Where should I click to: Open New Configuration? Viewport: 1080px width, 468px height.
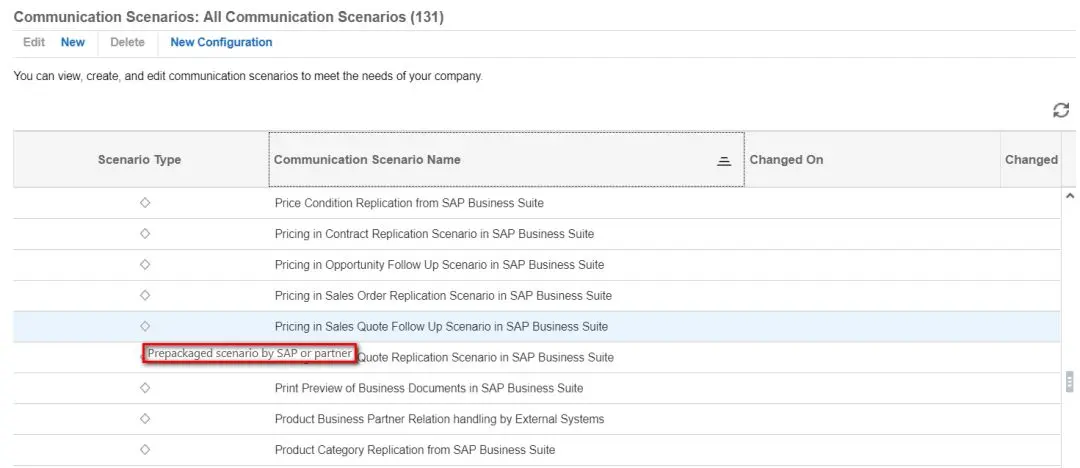pos(221,42)
